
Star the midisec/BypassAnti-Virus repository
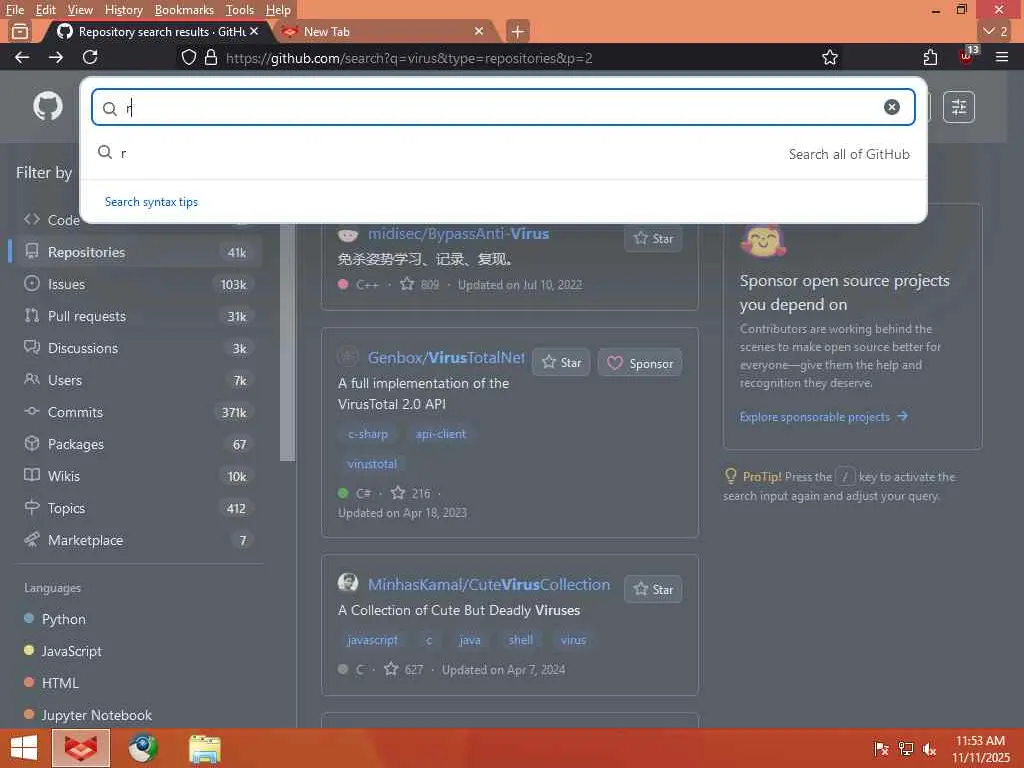click(653, 238)
